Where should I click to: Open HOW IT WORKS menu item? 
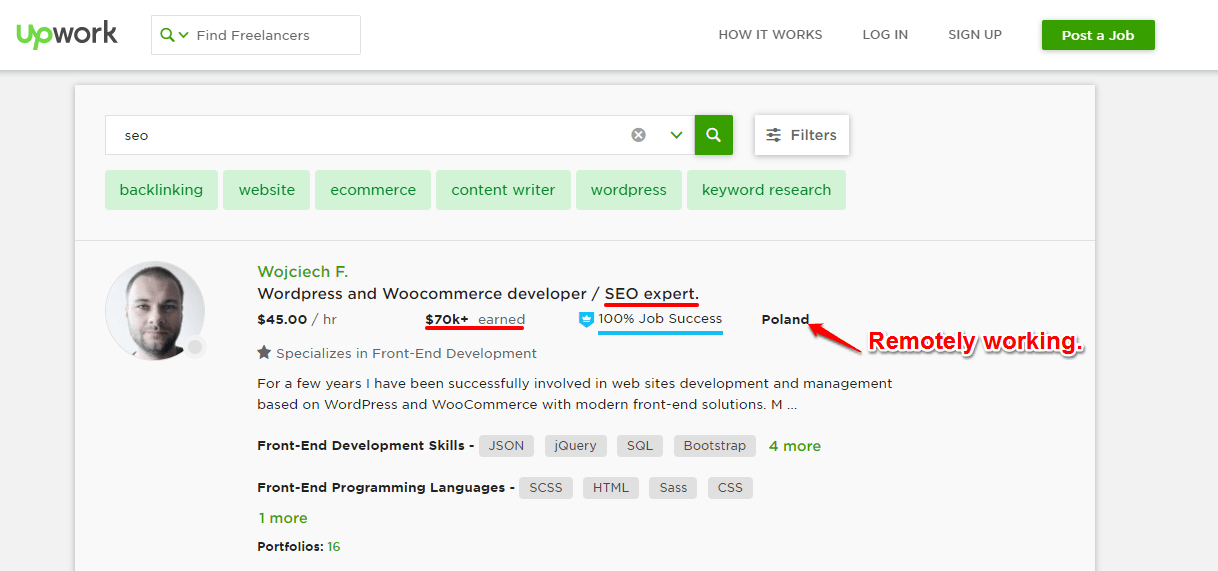[x=770, y=35]
